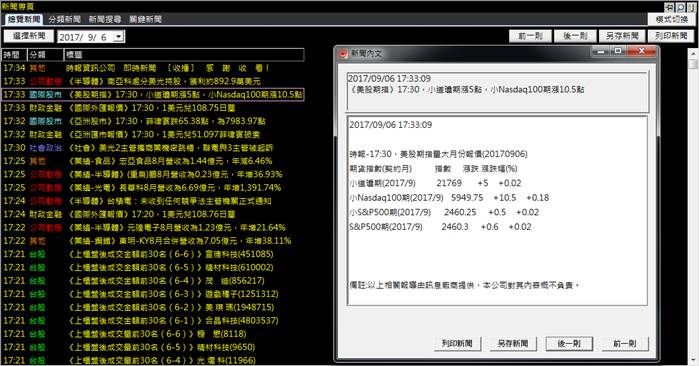Click the 選擇新聞 button
This screenshot has height=366, width=699.
pos(29,36)
